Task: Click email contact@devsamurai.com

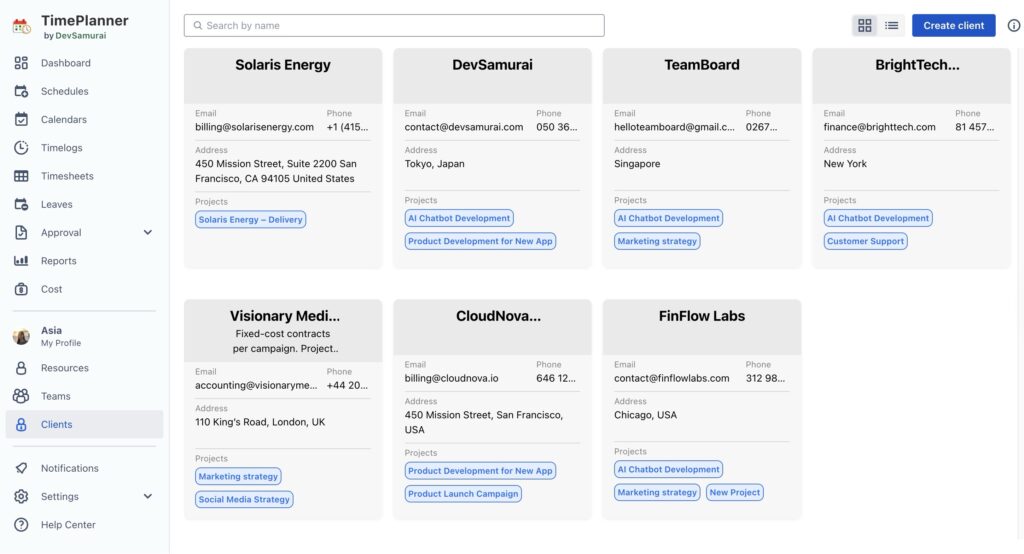Action: tap(464, 127)
